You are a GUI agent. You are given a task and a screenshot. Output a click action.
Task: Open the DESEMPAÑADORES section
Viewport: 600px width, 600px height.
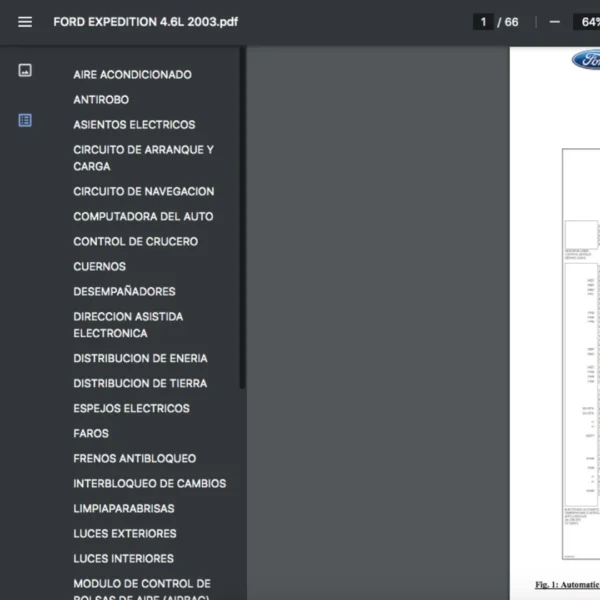(x=124, y=291)
